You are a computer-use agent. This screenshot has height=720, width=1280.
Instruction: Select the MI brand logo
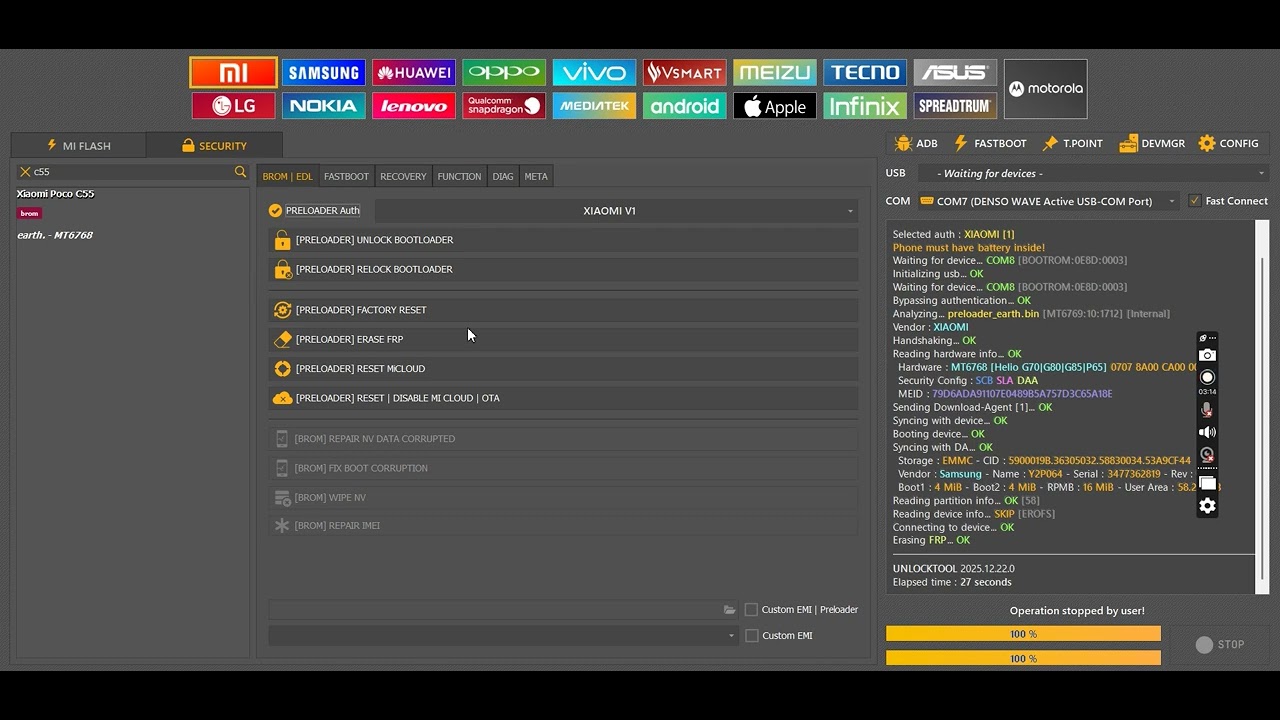[233, 72]
